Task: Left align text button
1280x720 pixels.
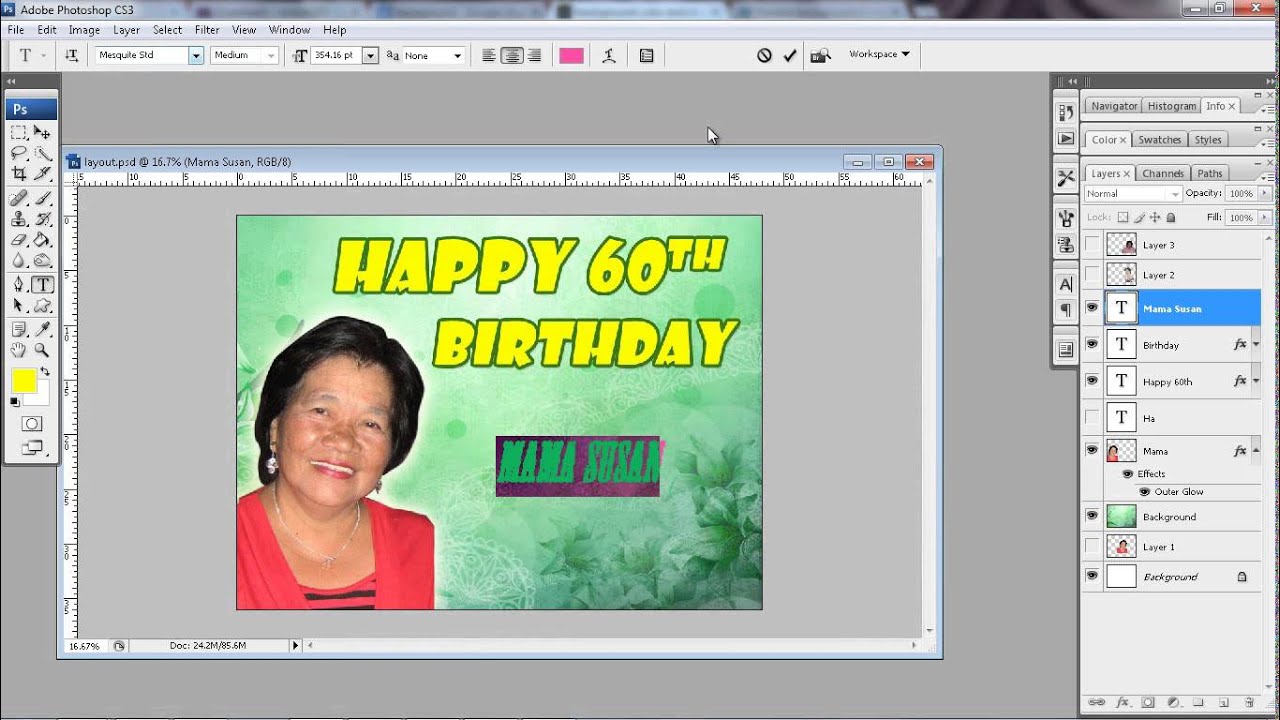Action: (x=489, y=56)
